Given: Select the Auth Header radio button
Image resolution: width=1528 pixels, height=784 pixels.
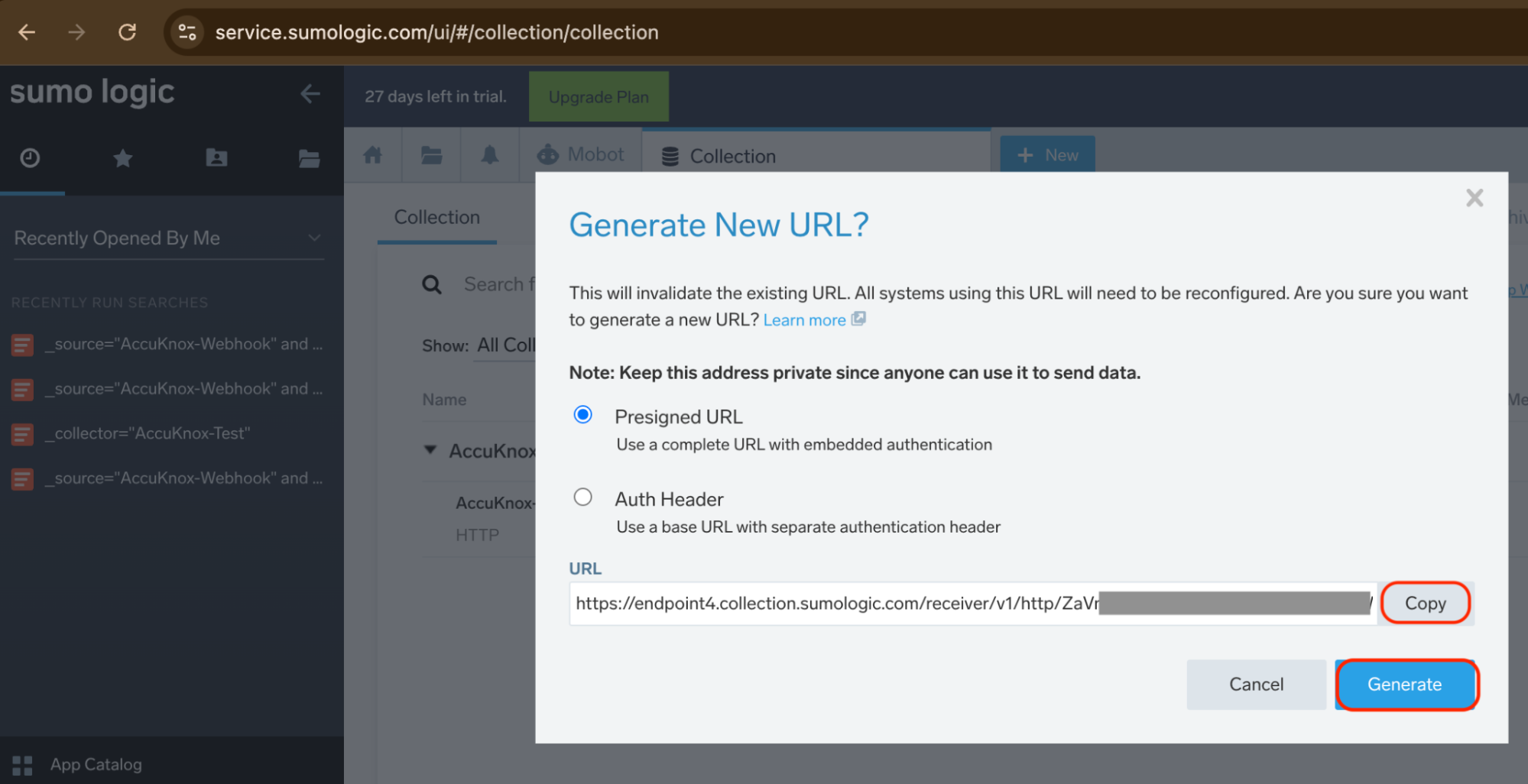Looking at the screenshot, I should coord(583,497).
